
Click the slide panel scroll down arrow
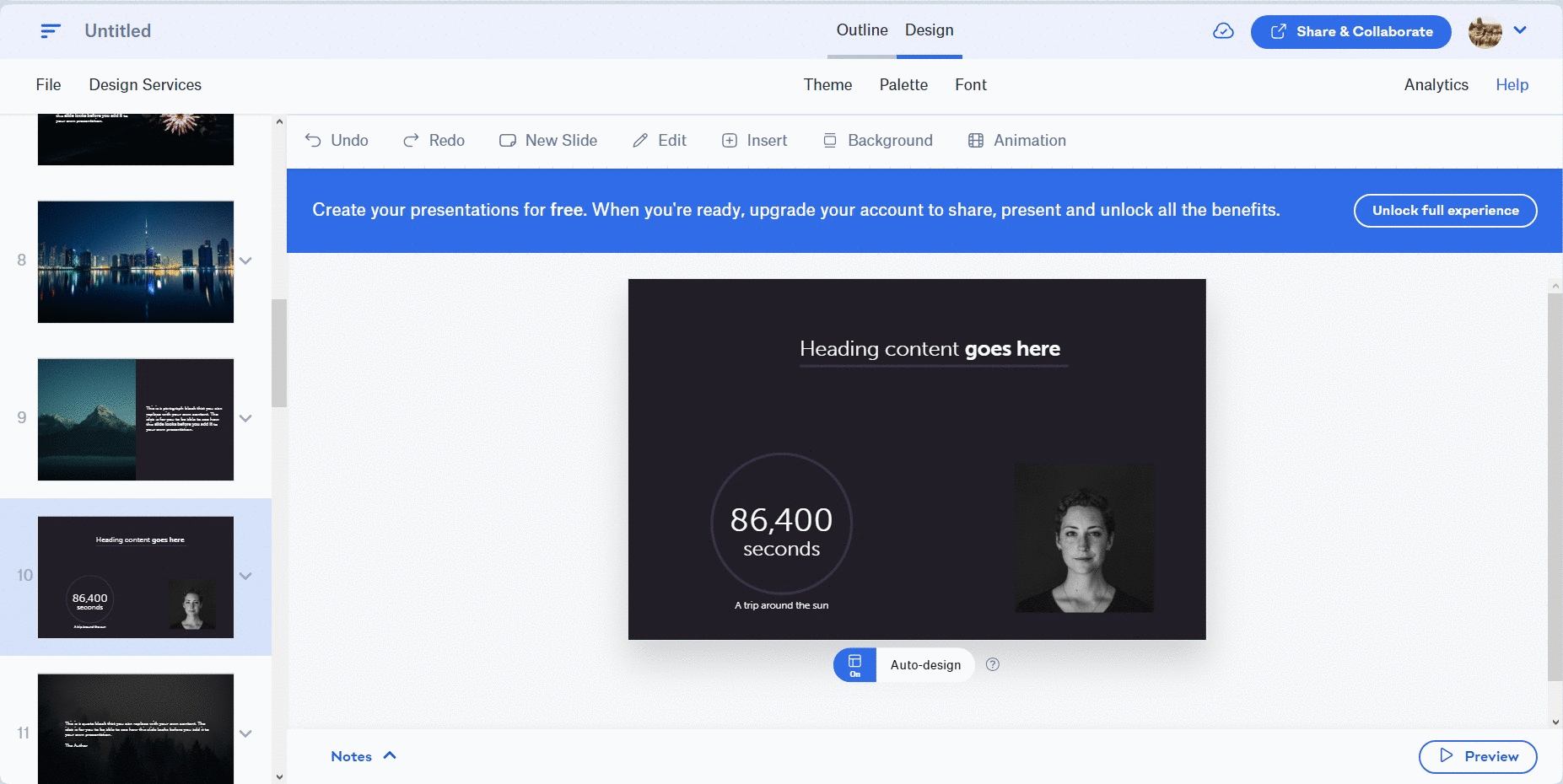coord(279,776)
